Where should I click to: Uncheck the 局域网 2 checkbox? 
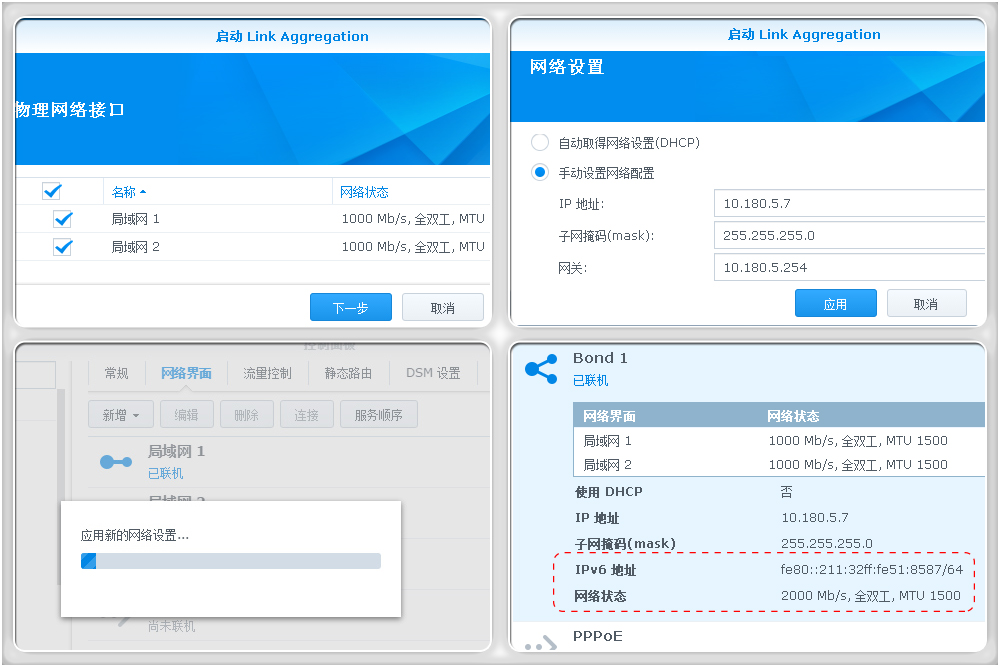coord(63,247)
